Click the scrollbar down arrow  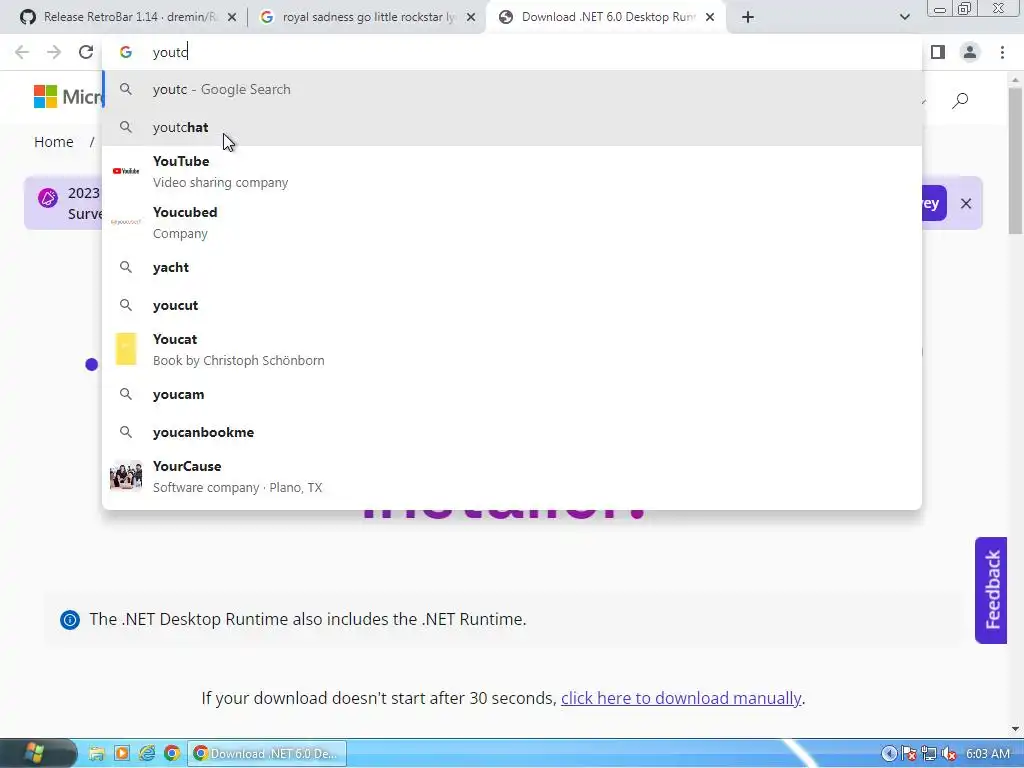coord(1014,729)
